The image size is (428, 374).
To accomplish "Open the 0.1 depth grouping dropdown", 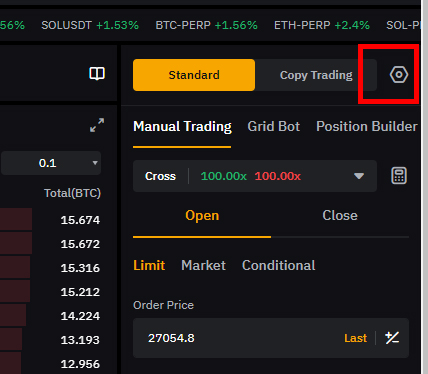I will [x=51, y=163].
